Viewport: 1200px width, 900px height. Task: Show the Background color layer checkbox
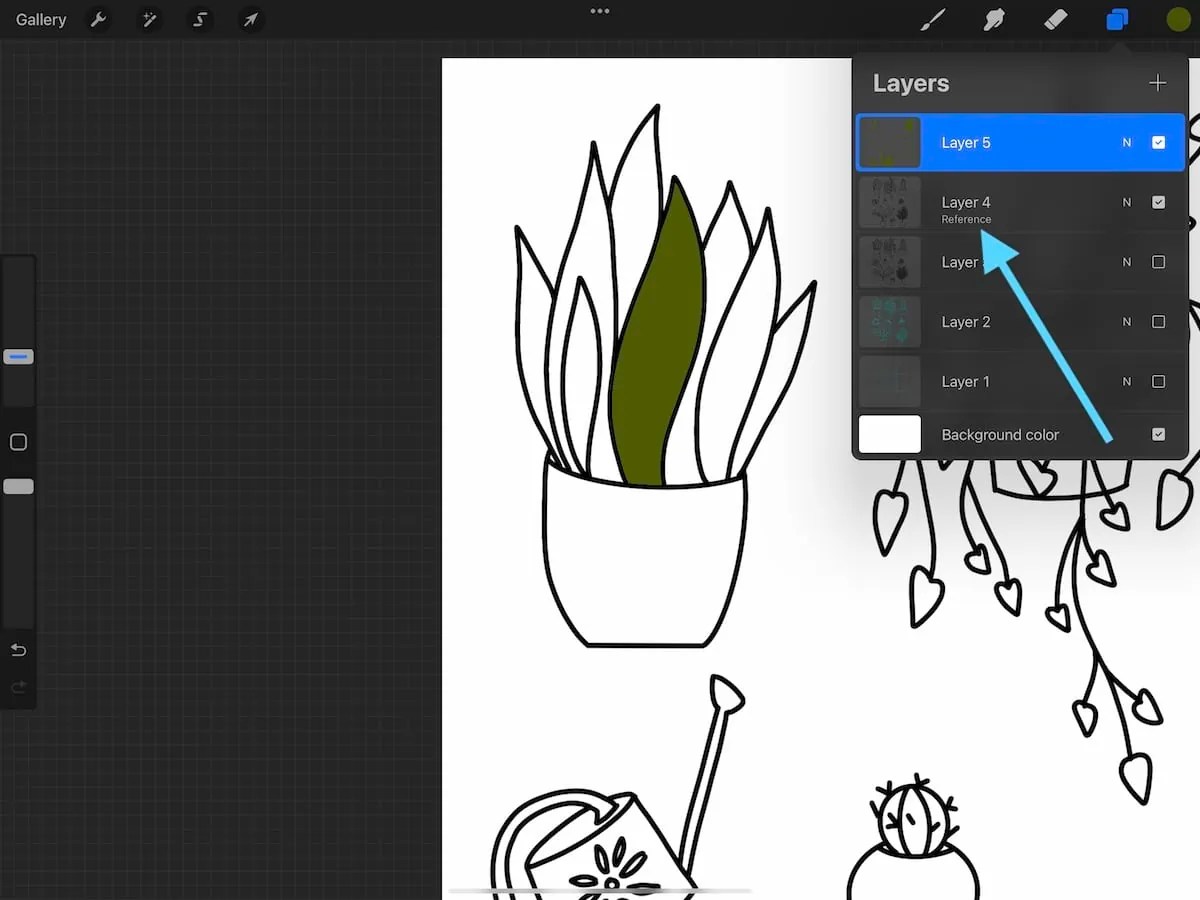1158,434
